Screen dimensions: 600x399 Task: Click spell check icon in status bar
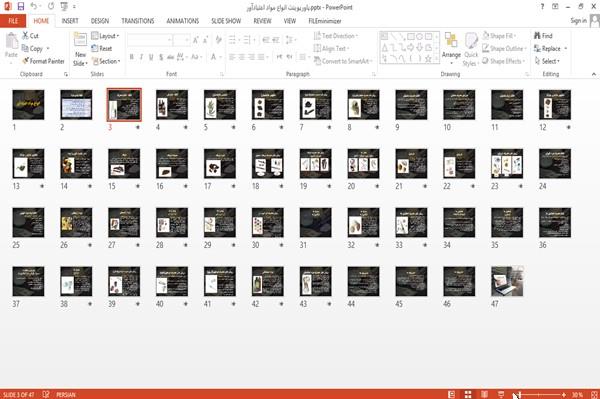coord(46,394)
